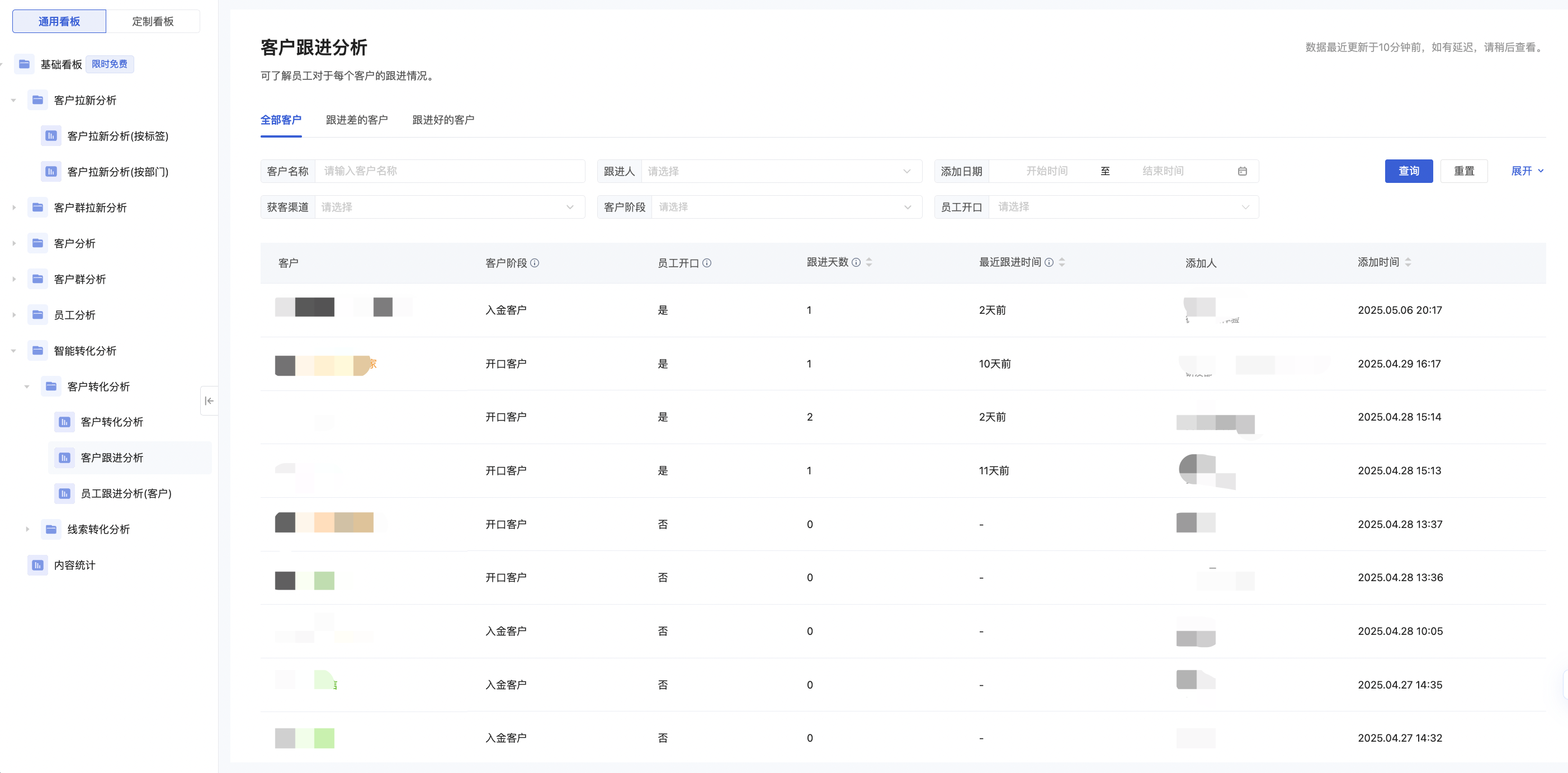Expand the 客户群分析 tree node

point(13,279)
